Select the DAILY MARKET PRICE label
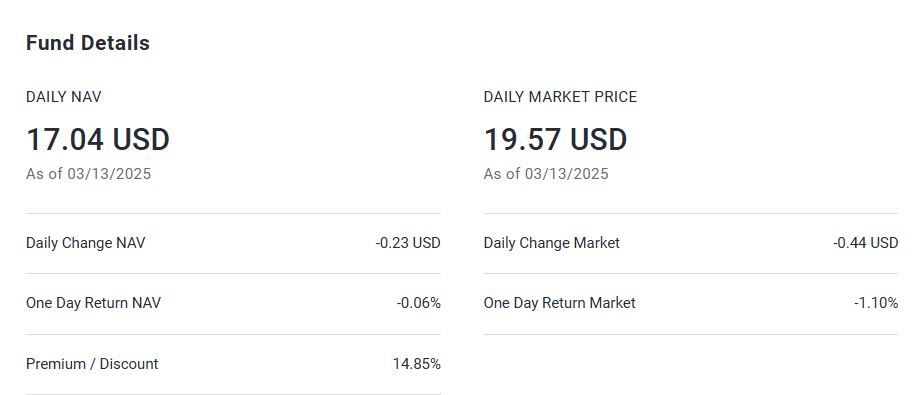The height and width of the screenshot is (395, 921). pyautogui.click(x=560, y=97)
